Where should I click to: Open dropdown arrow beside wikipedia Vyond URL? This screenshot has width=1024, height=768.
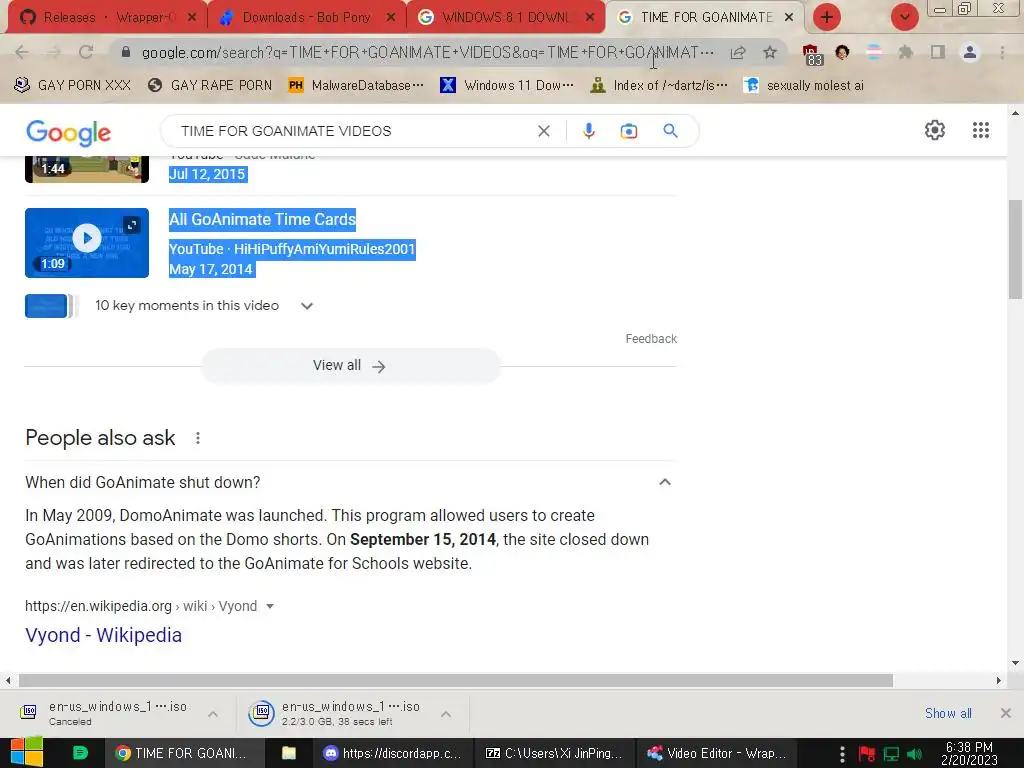(x=270, y=606)
